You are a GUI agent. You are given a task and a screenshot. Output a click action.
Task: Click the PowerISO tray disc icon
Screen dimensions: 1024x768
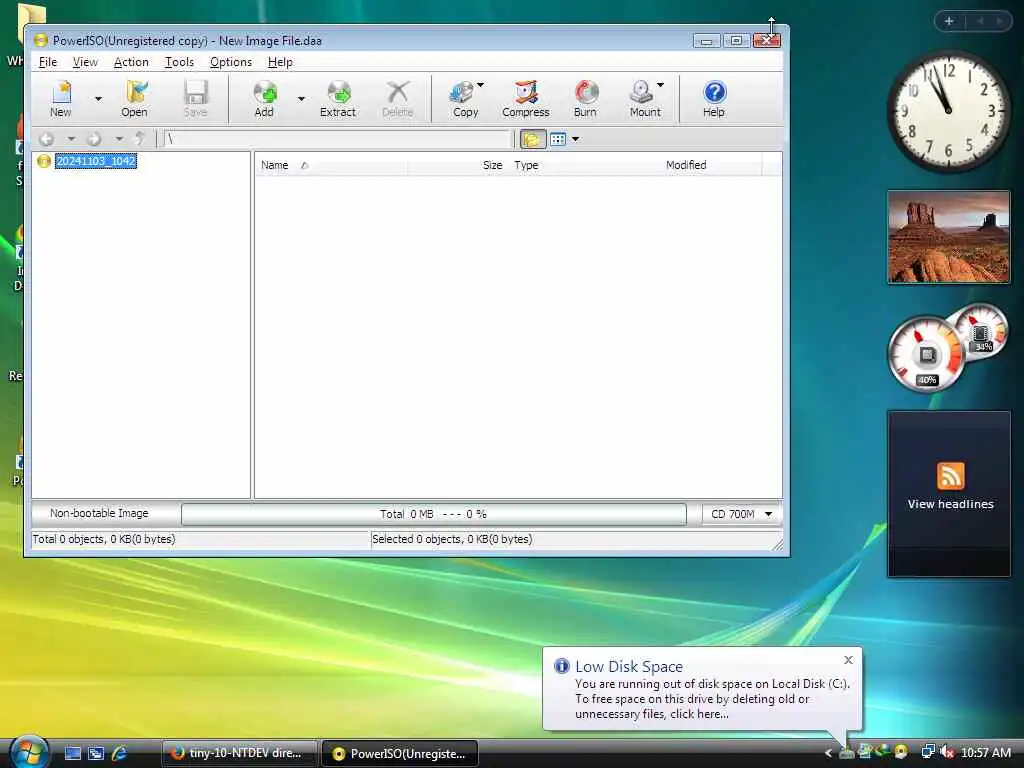(x=901, y=752)
